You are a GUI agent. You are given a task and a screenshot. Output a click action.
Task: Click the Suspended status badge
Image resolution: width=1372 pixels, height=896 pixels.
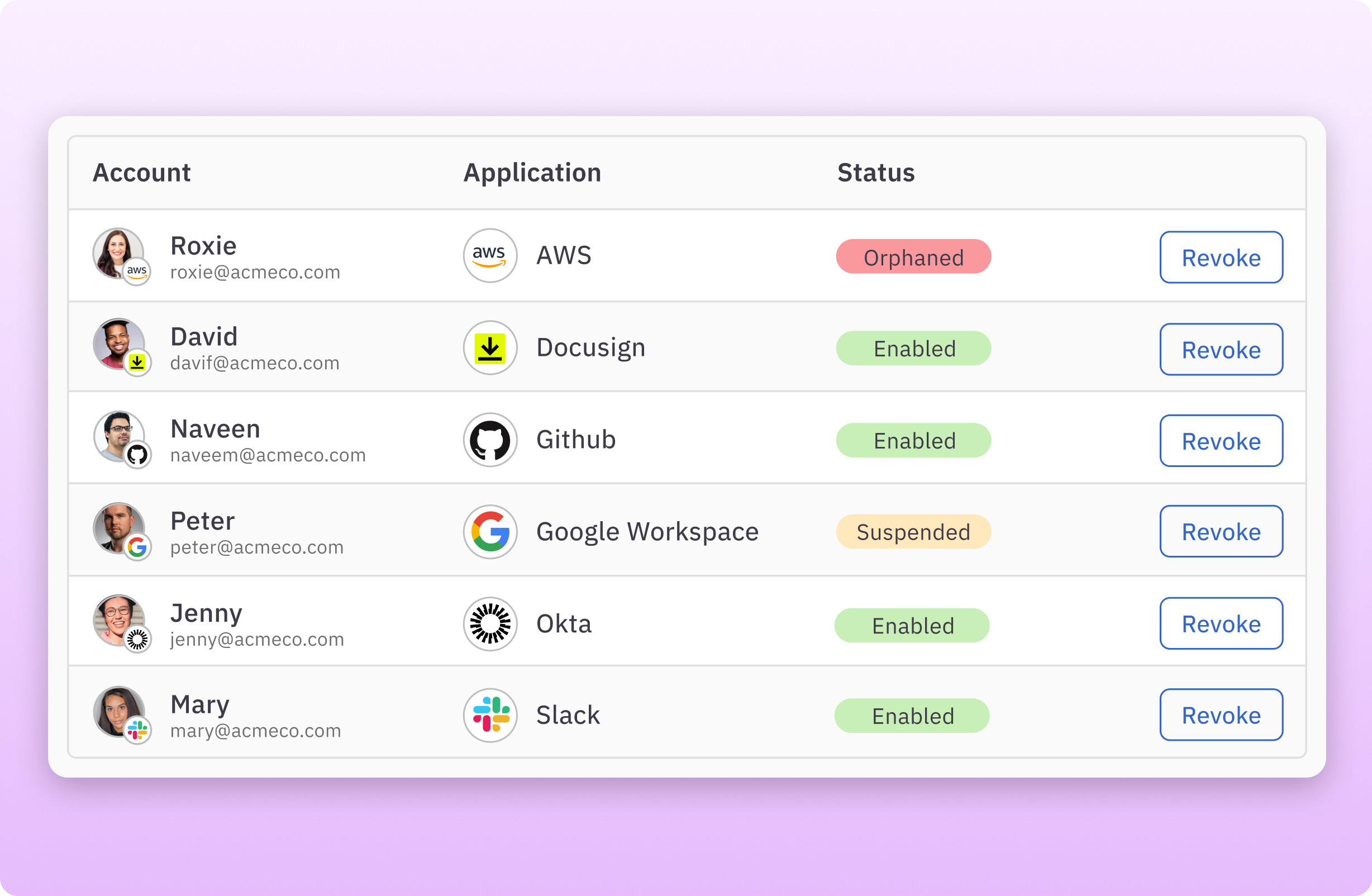(913, 532)
